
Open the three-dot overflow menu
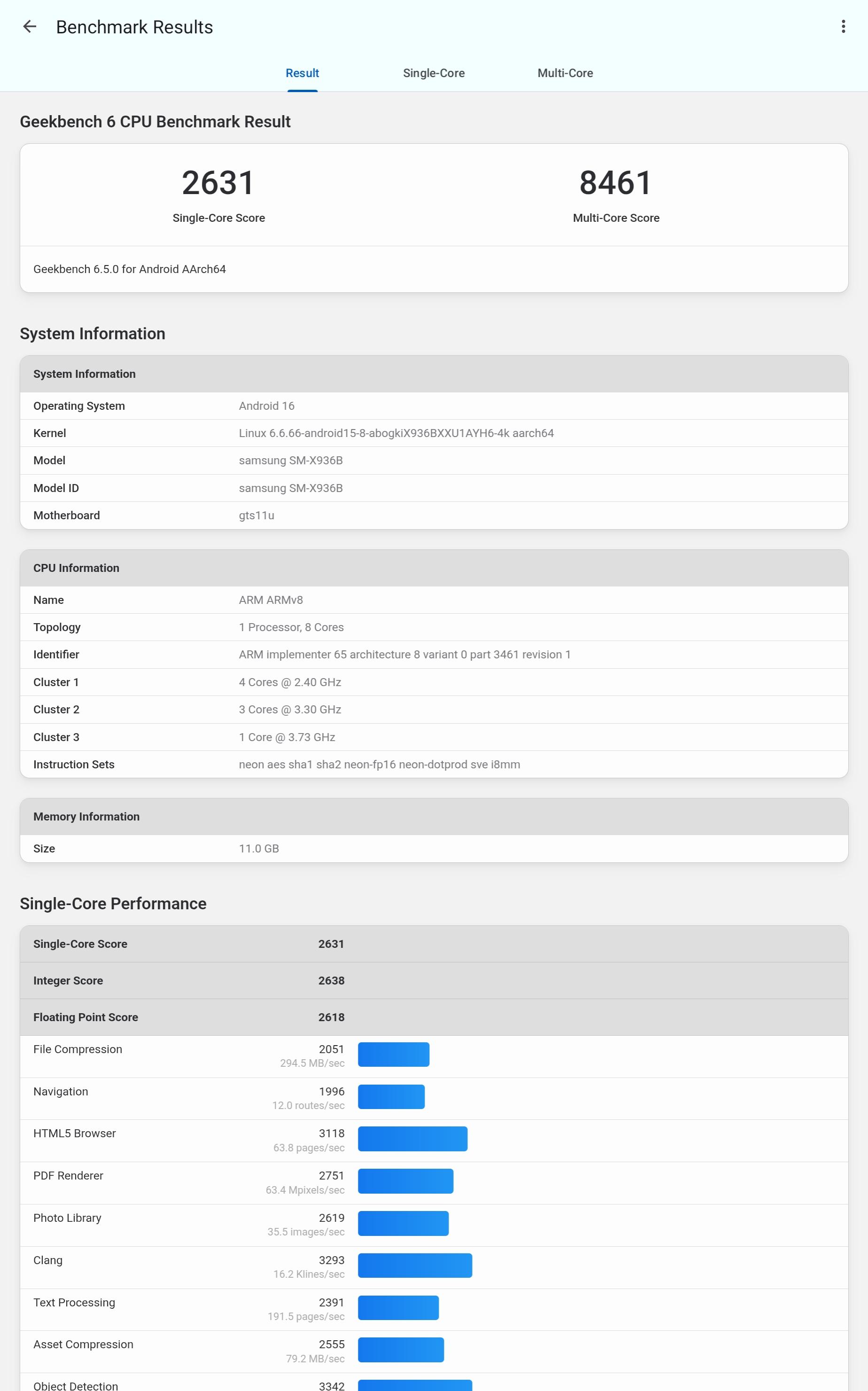[x=843, y=27]
